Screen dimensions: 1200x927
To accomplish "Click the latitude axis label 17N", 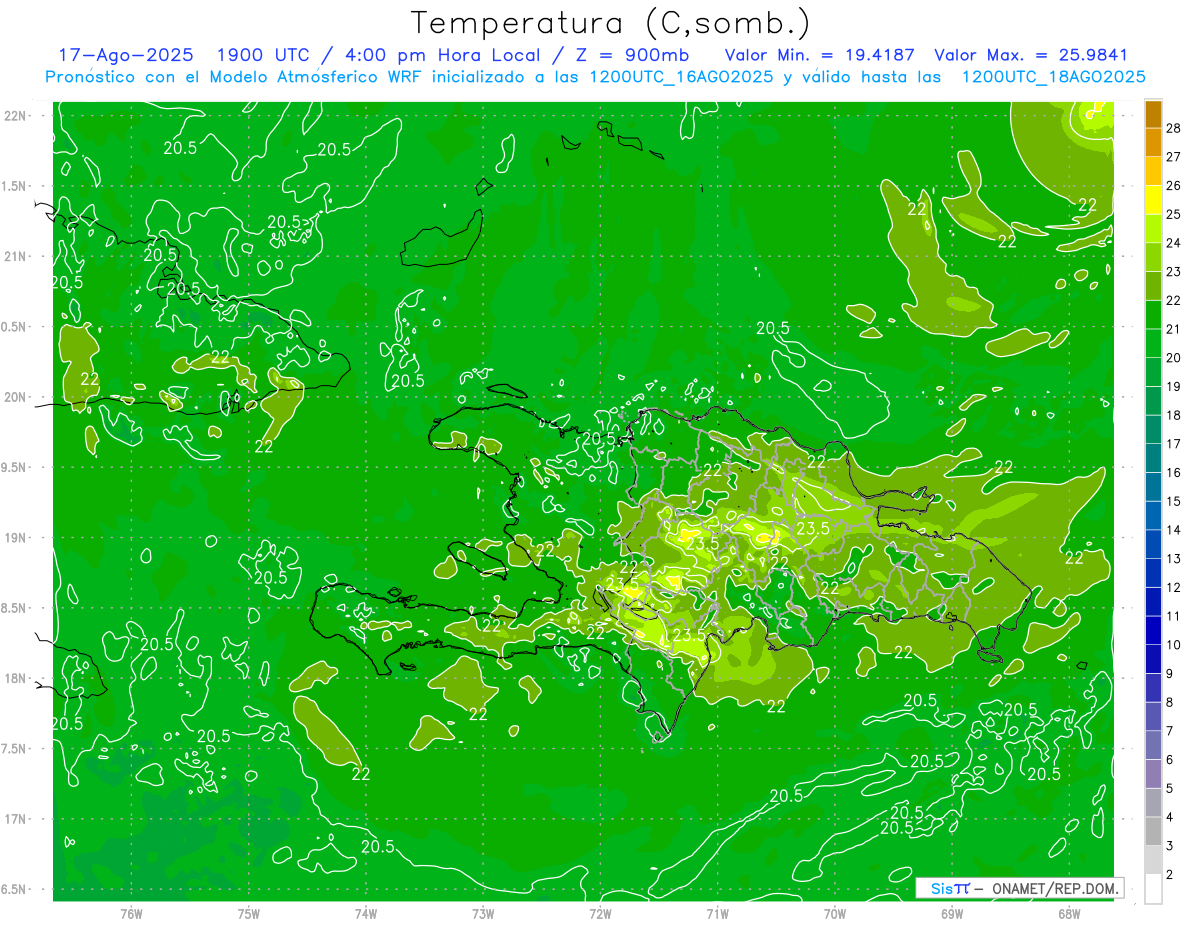I will [16, 819].
